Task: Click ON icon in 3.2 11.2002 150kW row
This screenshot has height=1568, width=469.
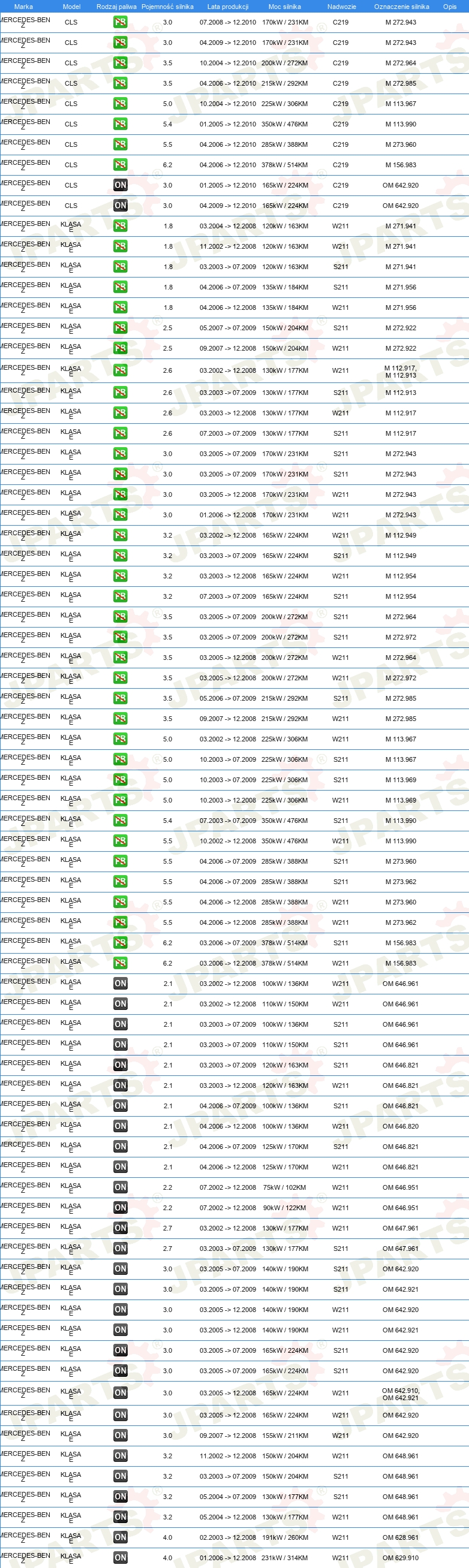Action: [121, 1457]
